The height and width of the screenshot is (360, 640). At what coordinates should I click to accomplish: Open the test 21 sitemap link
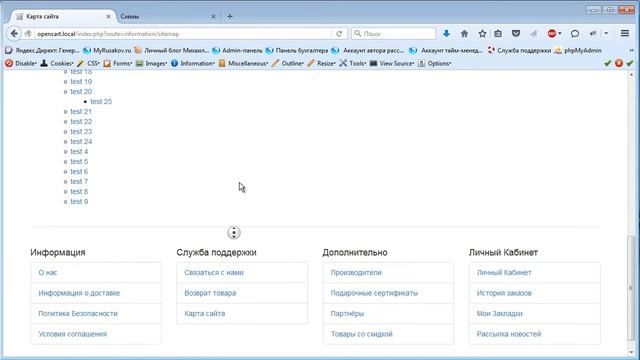(81, 111)
